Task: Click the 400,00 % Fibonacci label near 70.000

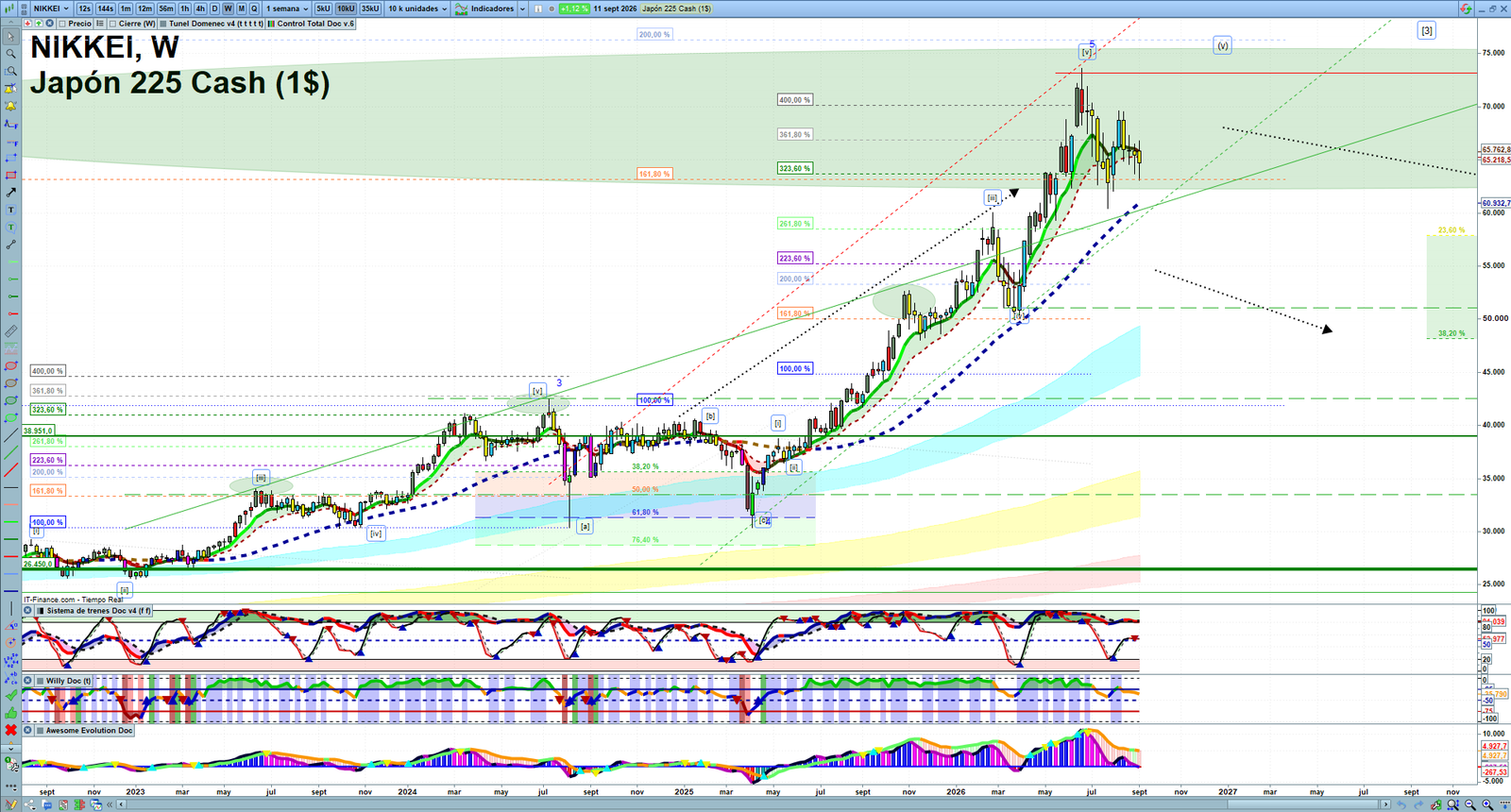Action: pyautogui.click(x=794, y=100)
